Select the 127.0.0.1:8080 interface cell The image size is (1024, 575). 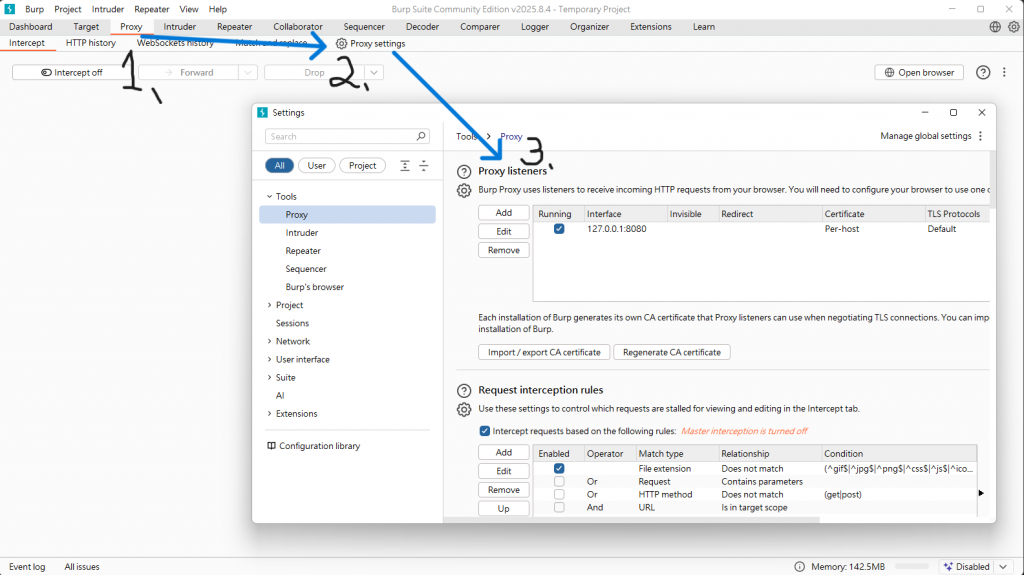pyautogui.click(x=616, y=229)
